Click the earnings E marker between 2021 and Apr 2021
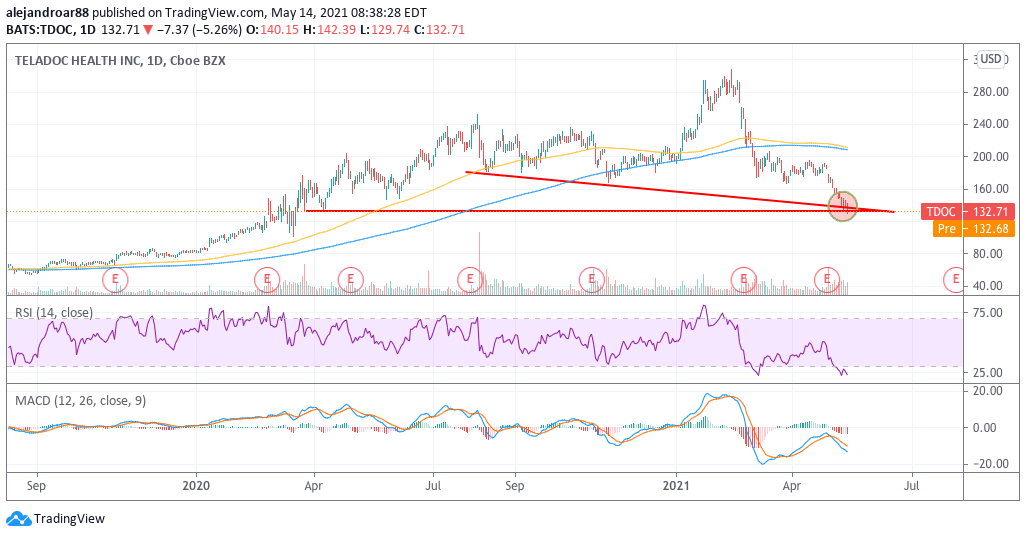This screenshot has height=537, width=1026. tap(743, 279)
